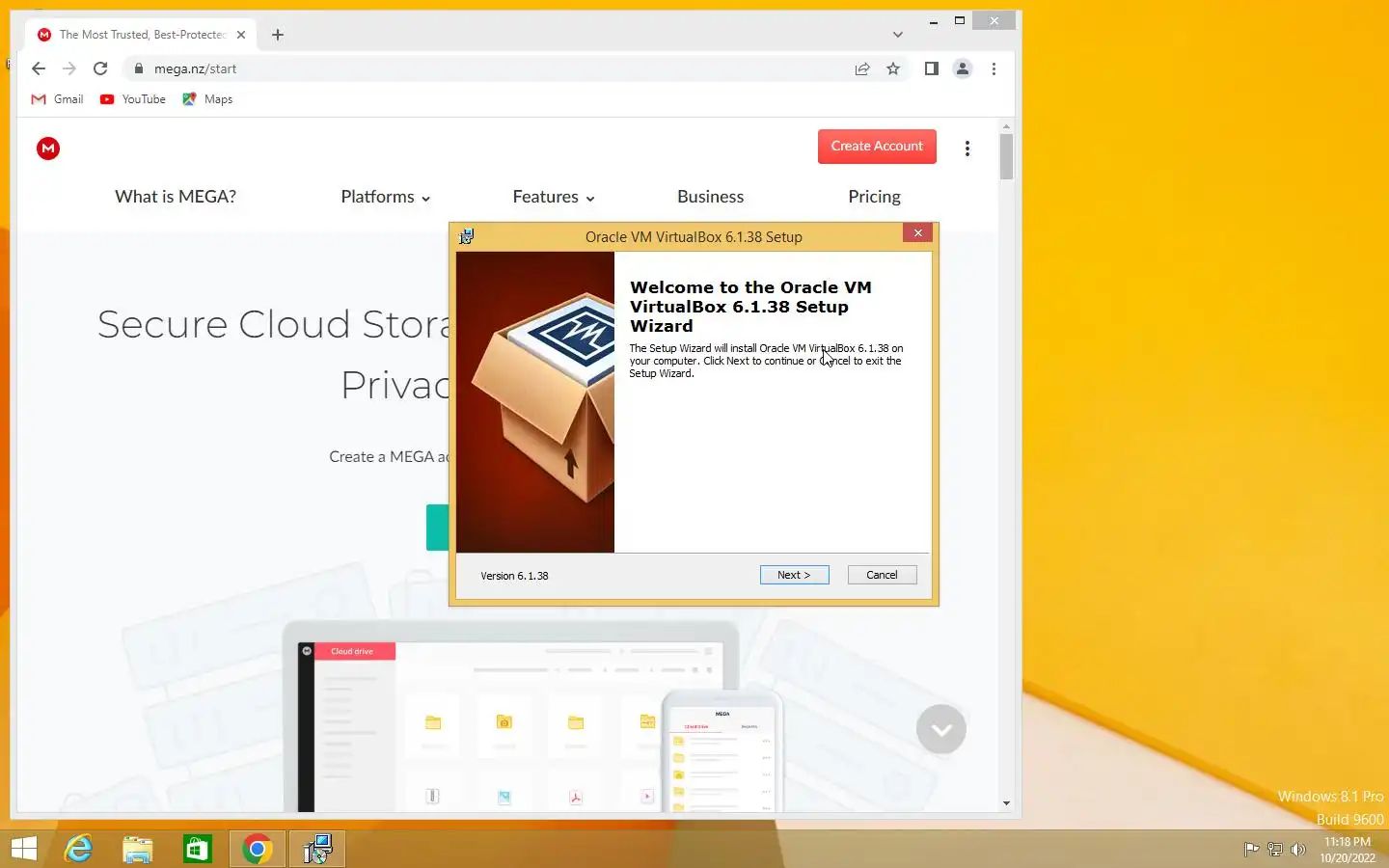Click VirtualBox Setup title bar icon

pyautogui.click(x=467, y=236)
